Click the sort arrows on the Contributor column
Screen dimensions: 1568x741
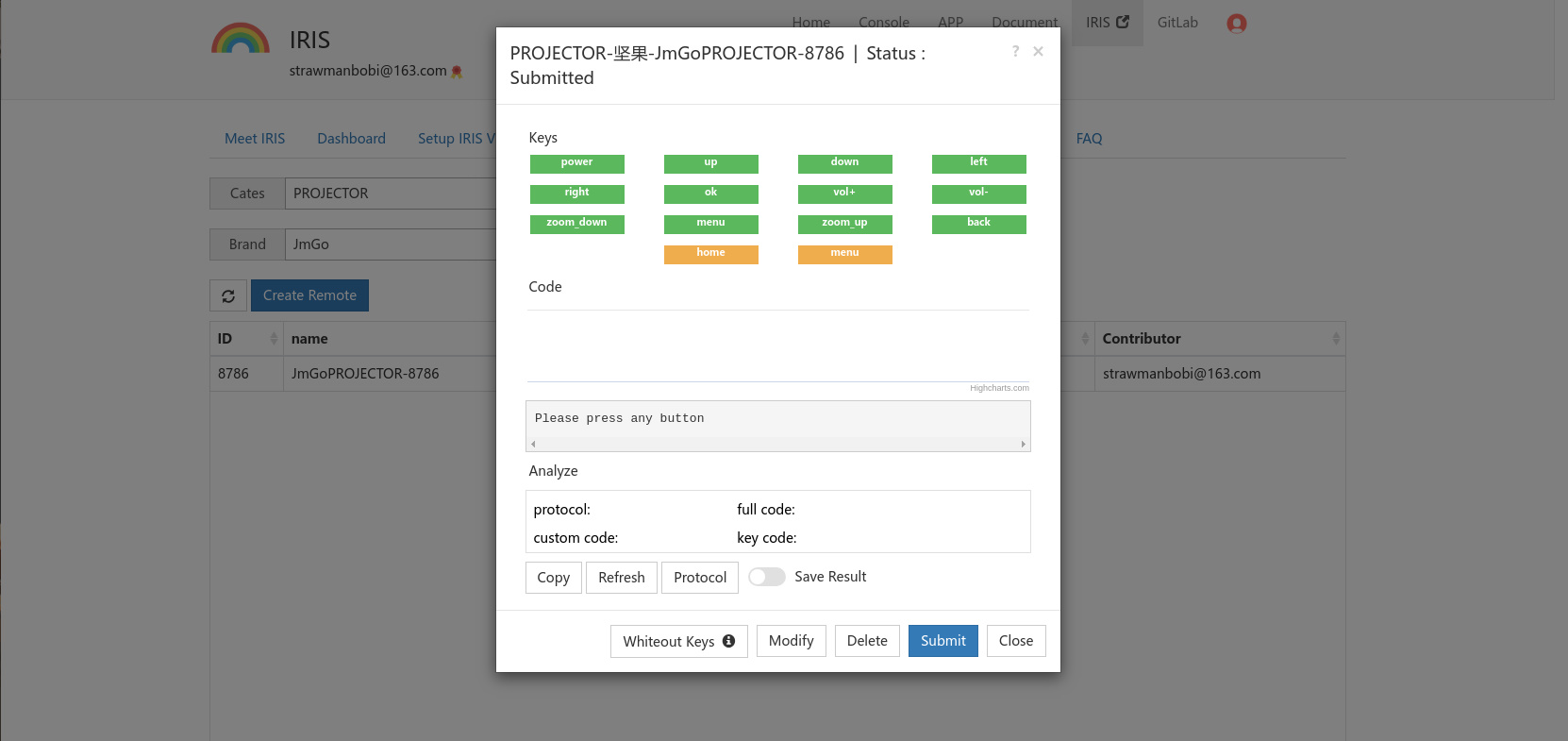point(1335,339)
